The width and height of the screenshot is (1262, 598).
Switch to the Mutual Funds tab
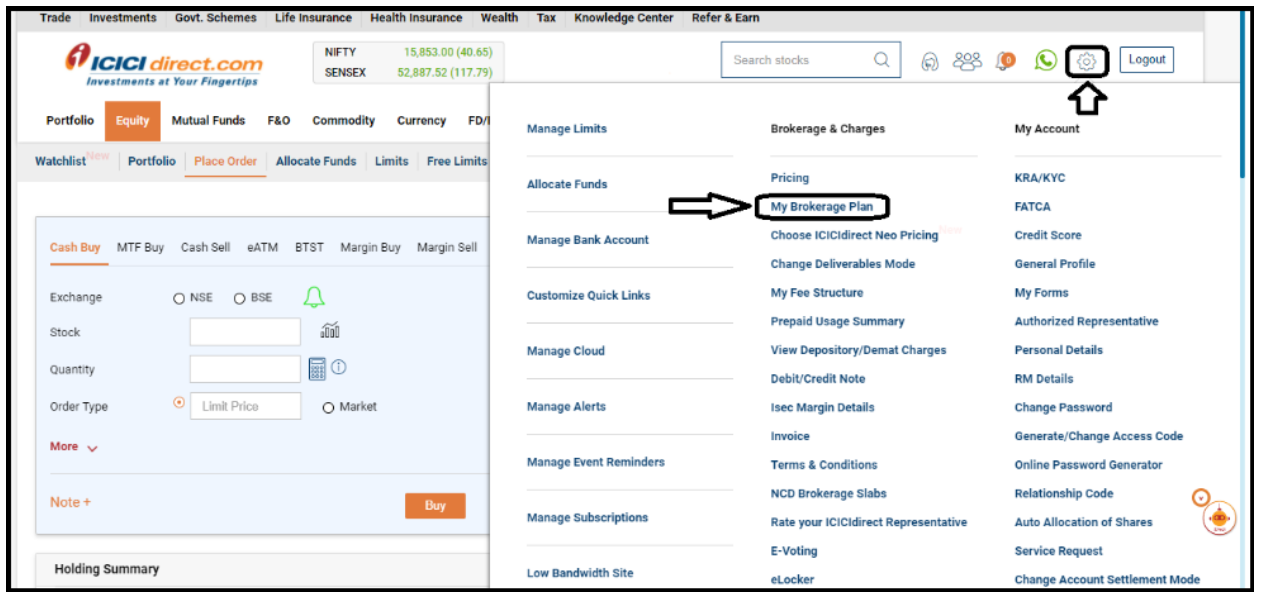(x=208, y=120)
